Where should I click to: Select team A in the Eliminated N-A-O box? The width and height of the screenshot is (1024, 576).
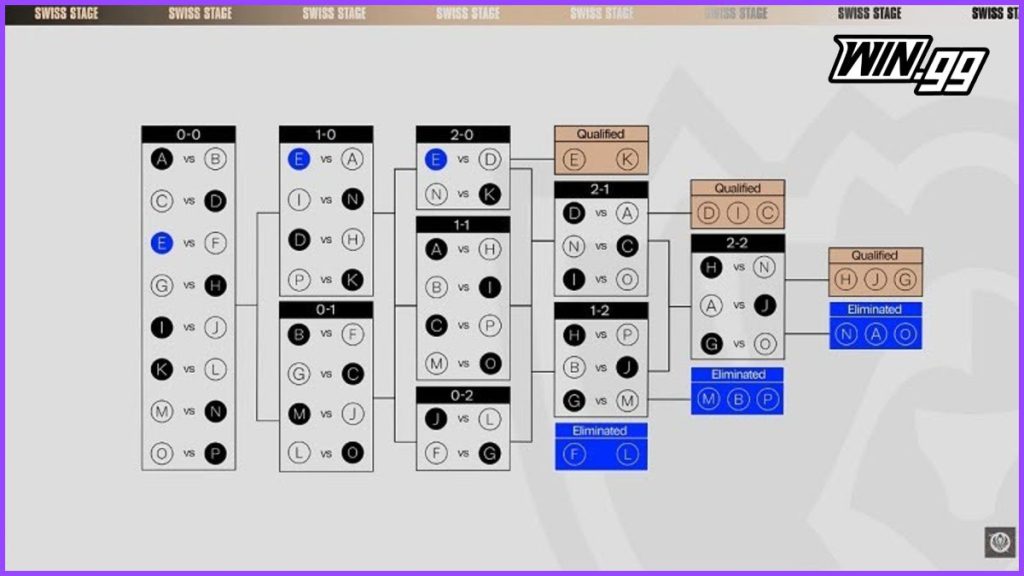pyautogui.click(x=875, y=334)
